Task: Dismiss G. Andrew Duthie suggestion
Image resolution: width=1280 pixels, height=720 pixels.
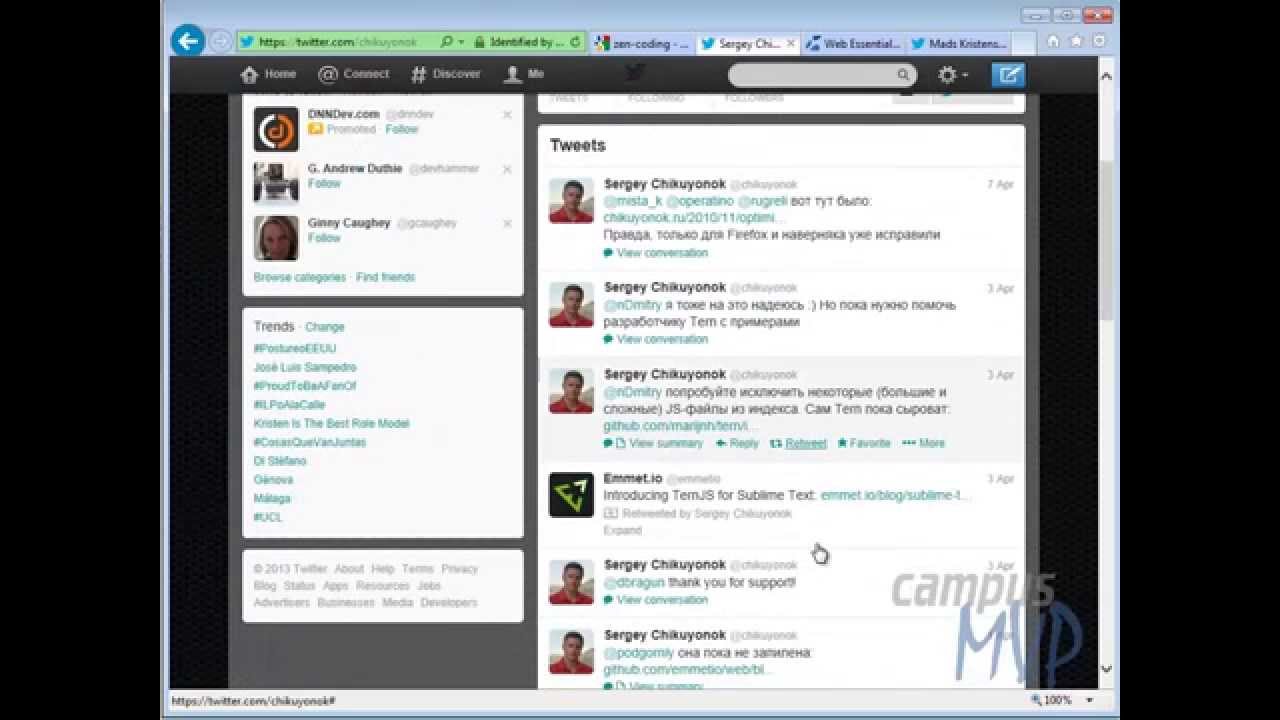Action: pos(507,169)
